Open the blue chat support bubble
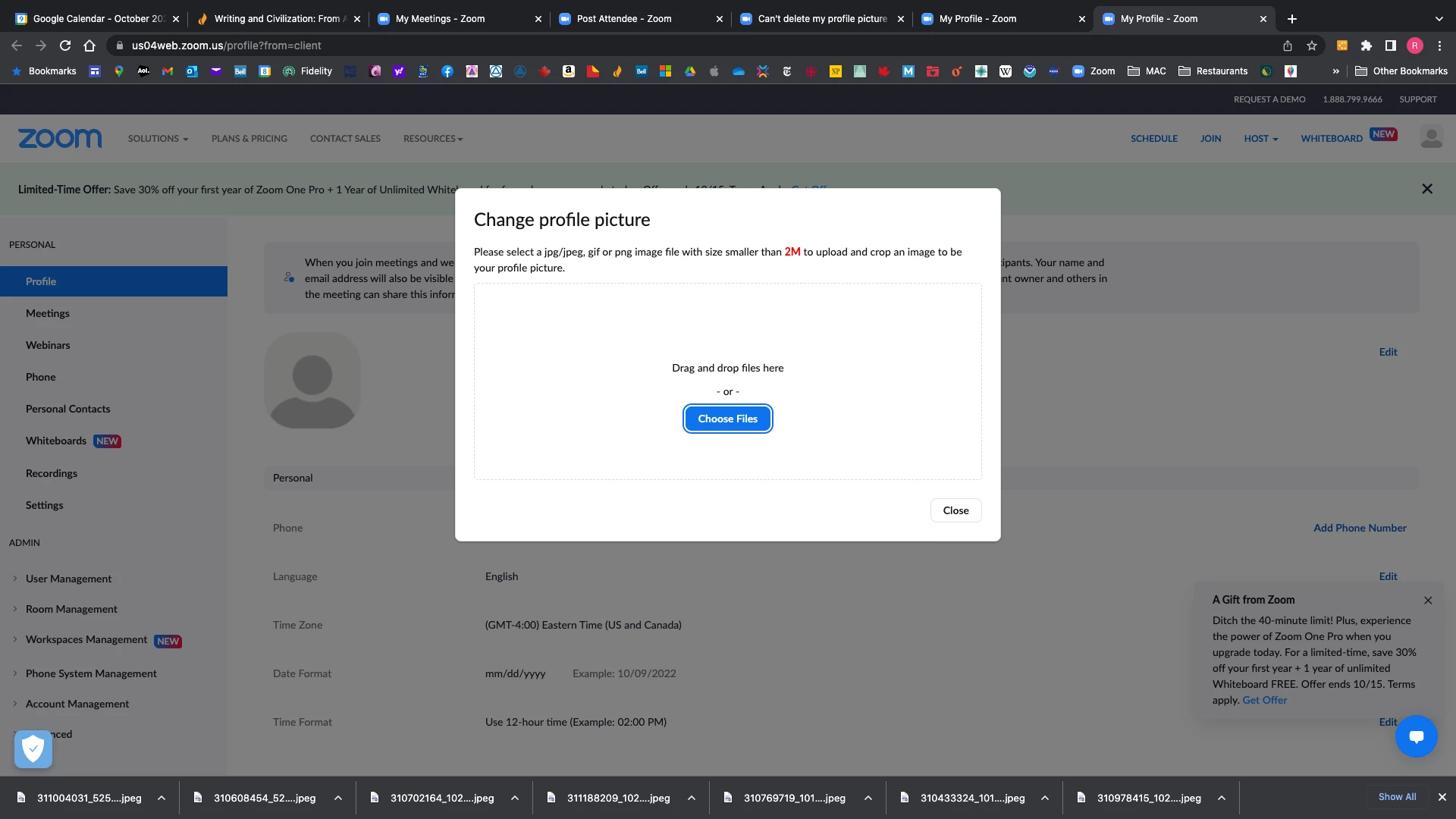Screen dimensions: 1456x819 click(x=1416, y=736)
